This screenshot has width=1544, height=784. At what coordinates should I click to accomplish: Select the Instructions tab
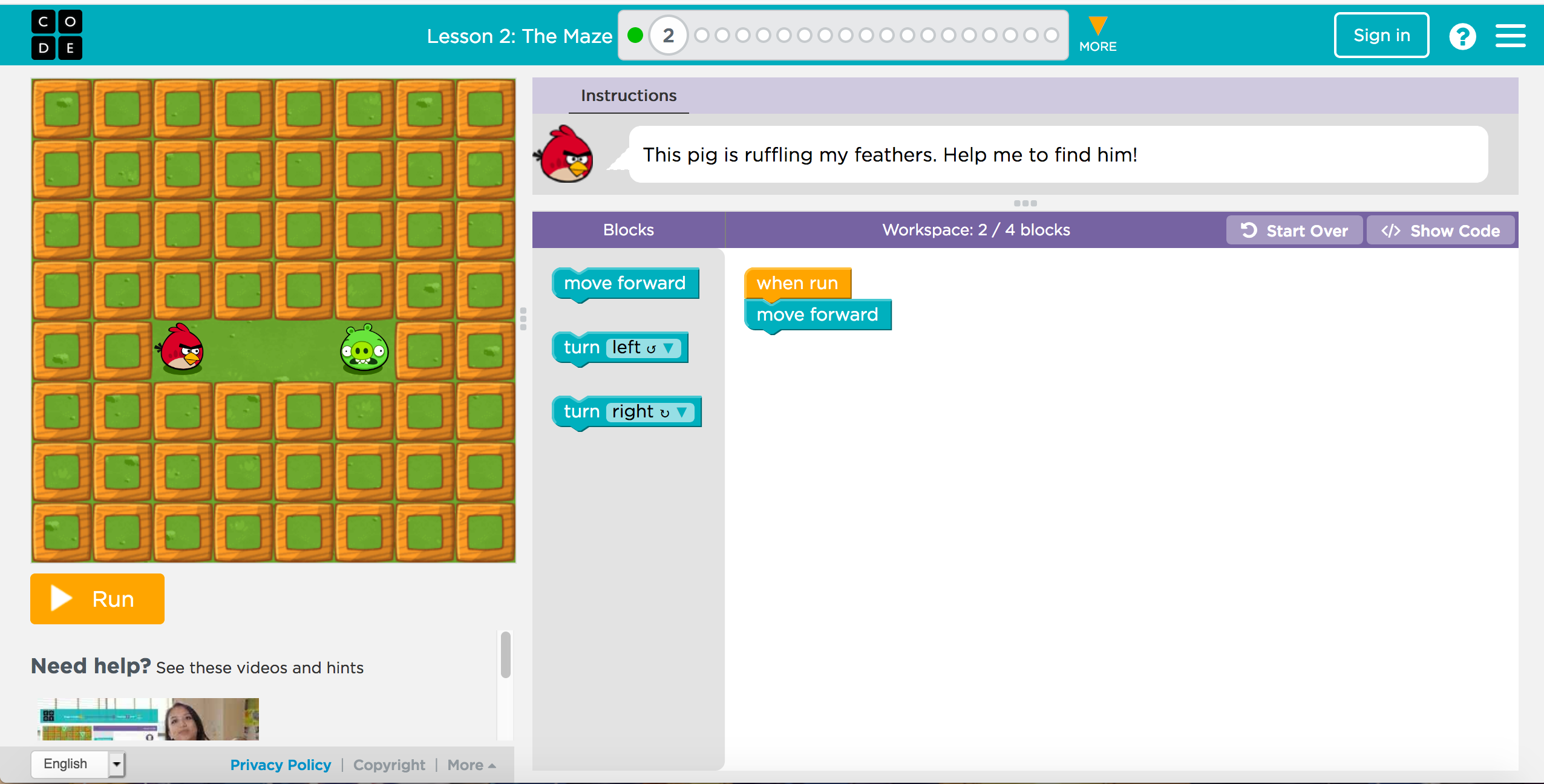click(629, 96)
